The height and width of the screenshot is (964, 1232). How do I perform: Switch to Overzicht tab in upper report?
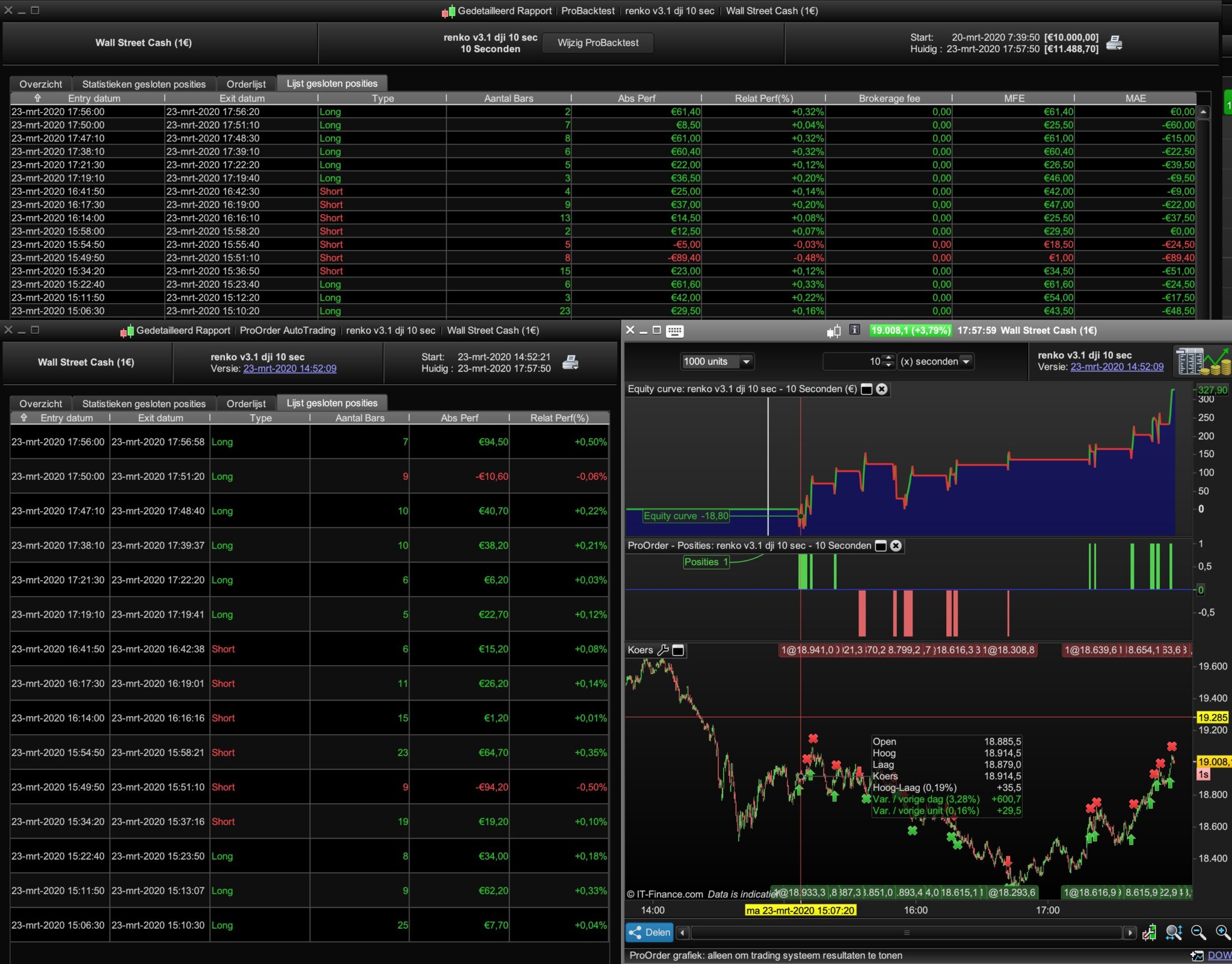(40, 84)
